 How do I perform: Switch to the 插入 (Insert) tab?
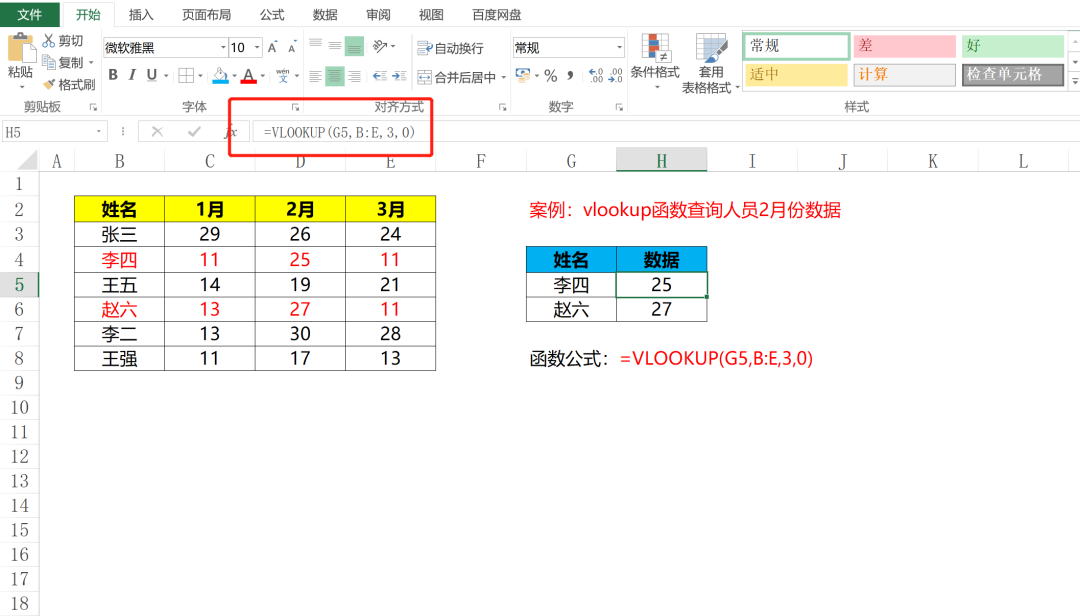[141, 14]
